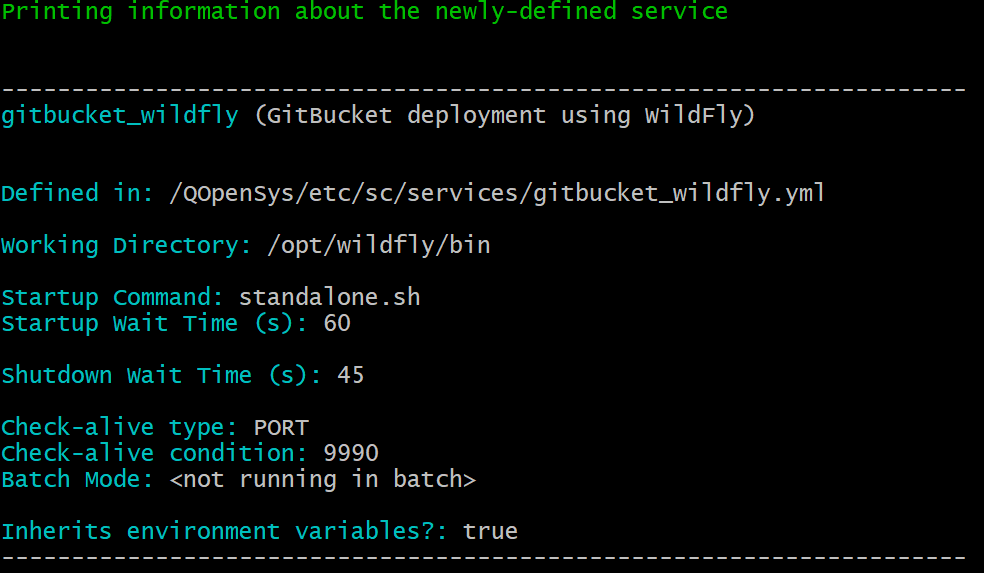984x573 pixels.
Task: Click the check-alive type value 'PORT'
Action: tap(281, 428)
